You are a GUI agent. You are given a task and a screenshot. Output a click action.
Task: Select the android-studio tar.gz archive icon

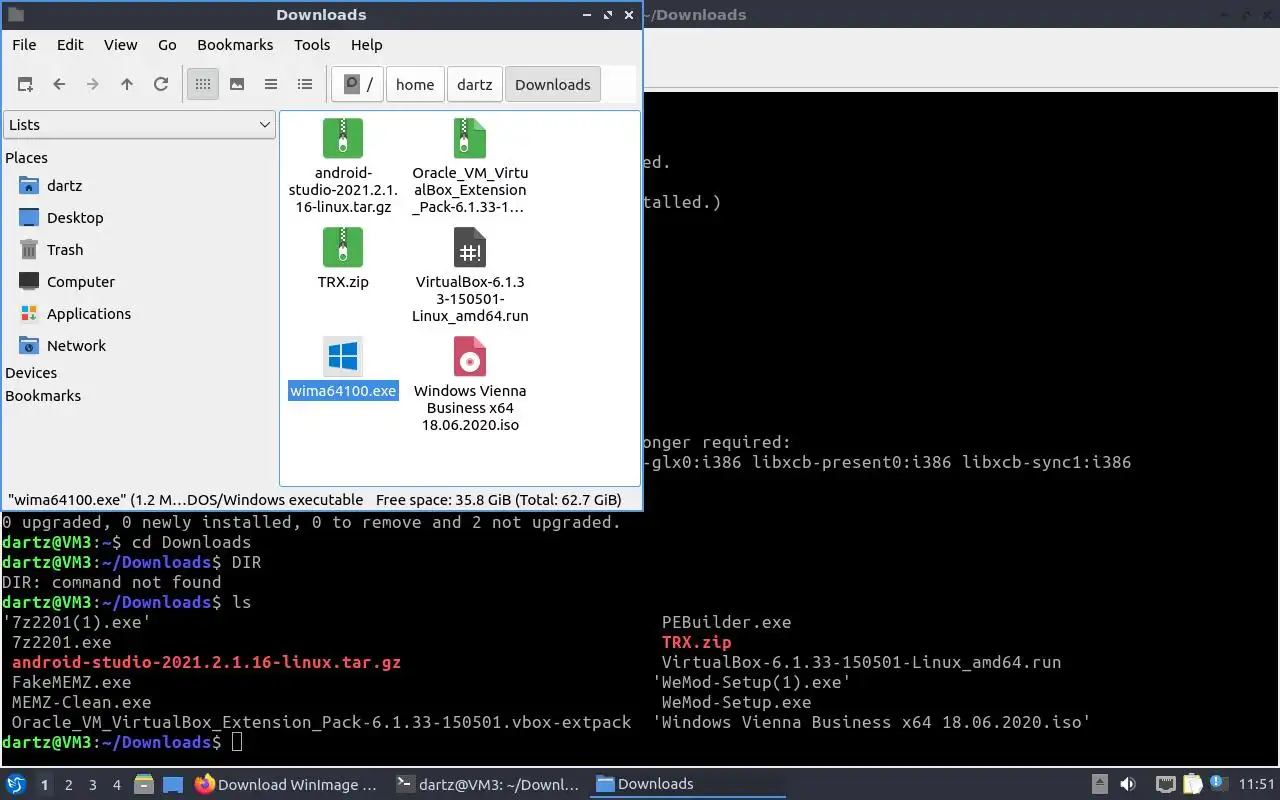point(343,138)
